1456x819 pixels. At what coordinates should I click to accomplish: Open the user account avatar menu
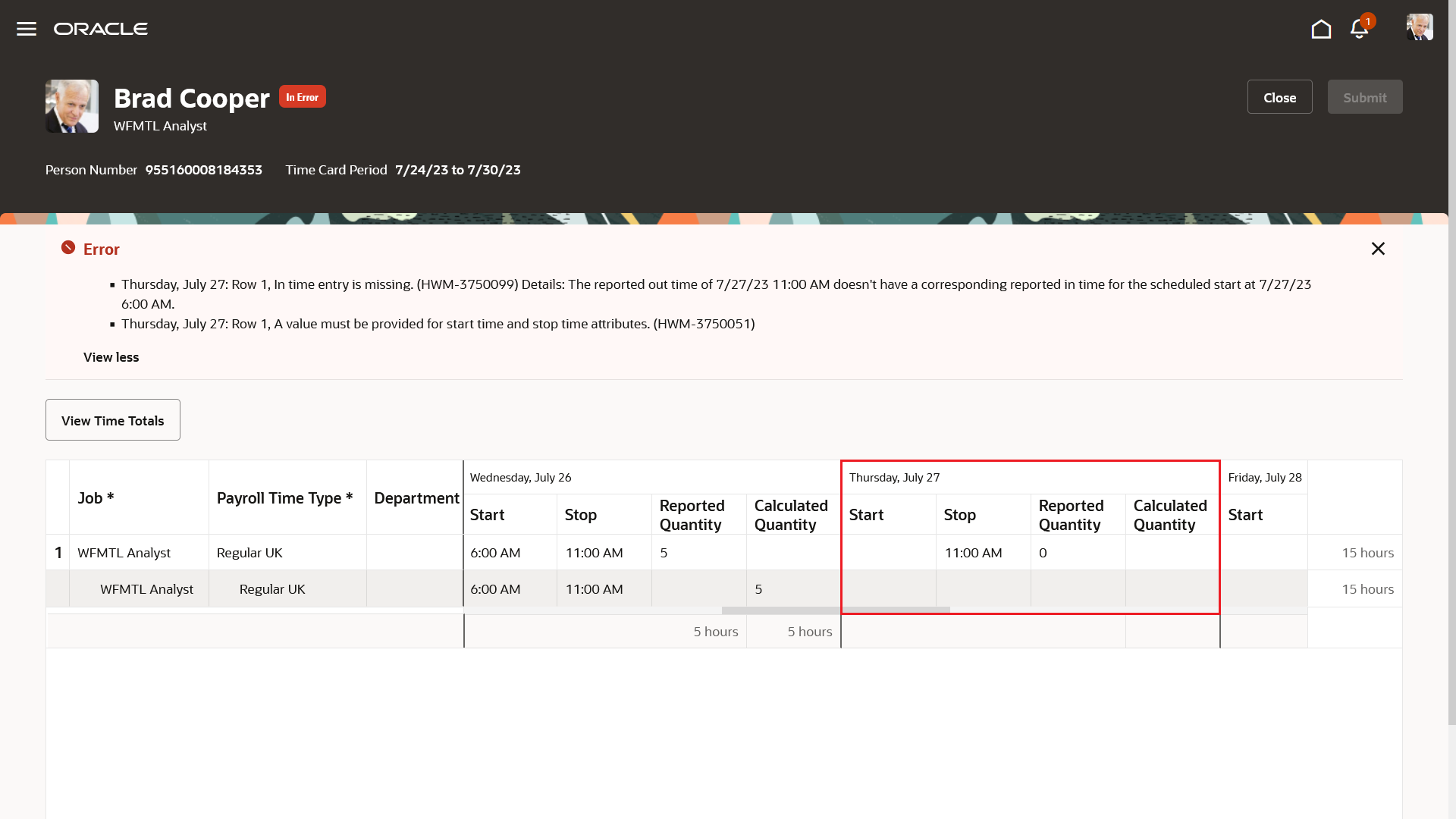coord(1420,27)
